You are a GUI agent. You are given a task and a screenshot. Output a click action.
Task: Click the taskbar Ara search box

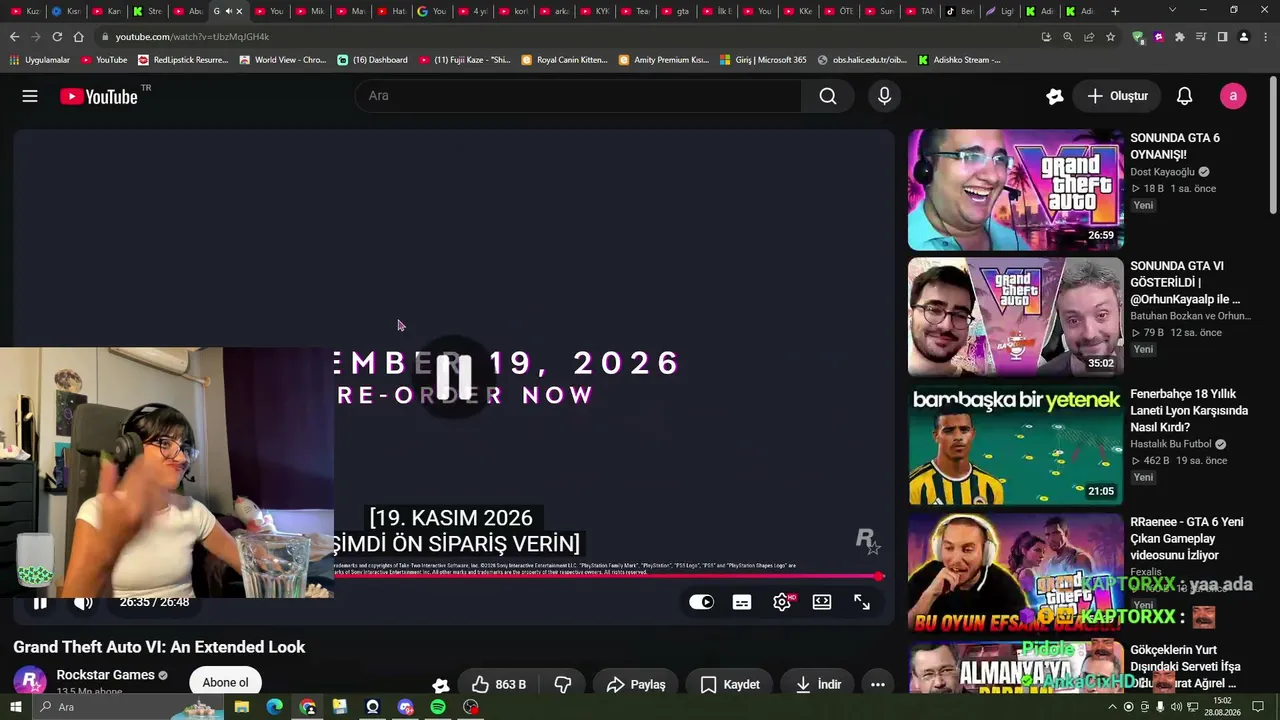[128, 707]
